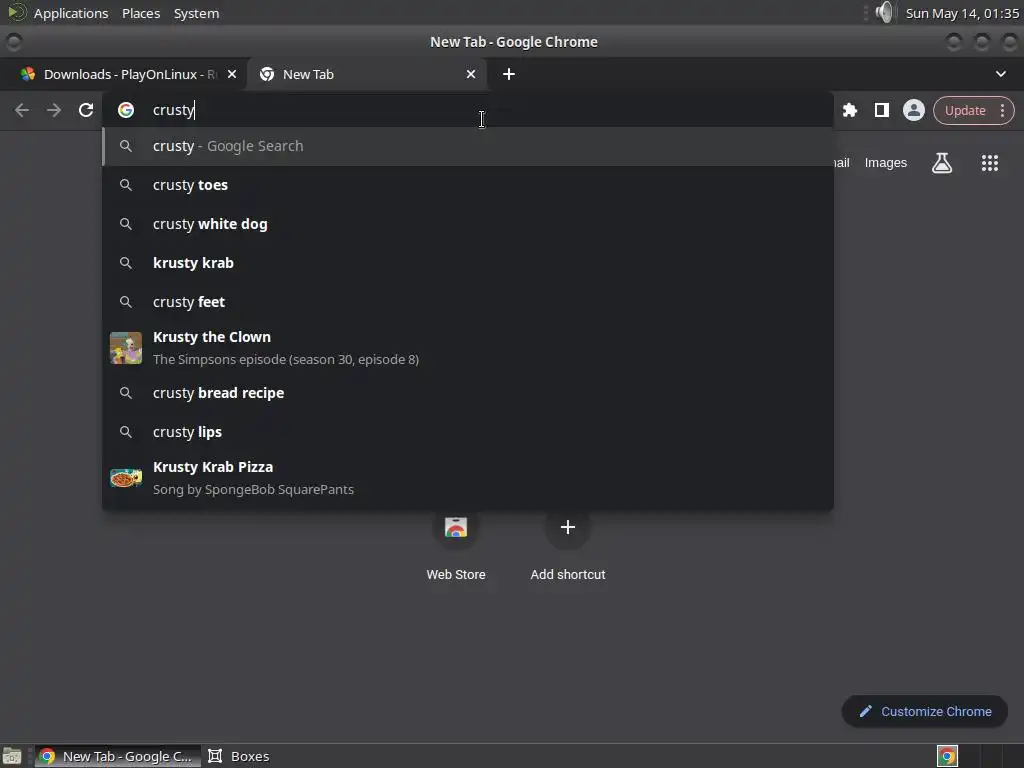Click the window menu button at title bar left

click(14, 42)
